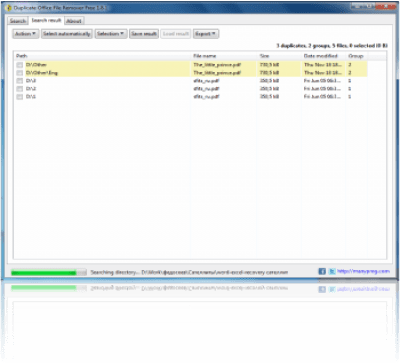The width and height of the screenshot is (400, 364).
Task: Click the green search progress bar
Action: pyautogui.click(x=49, y=273)
